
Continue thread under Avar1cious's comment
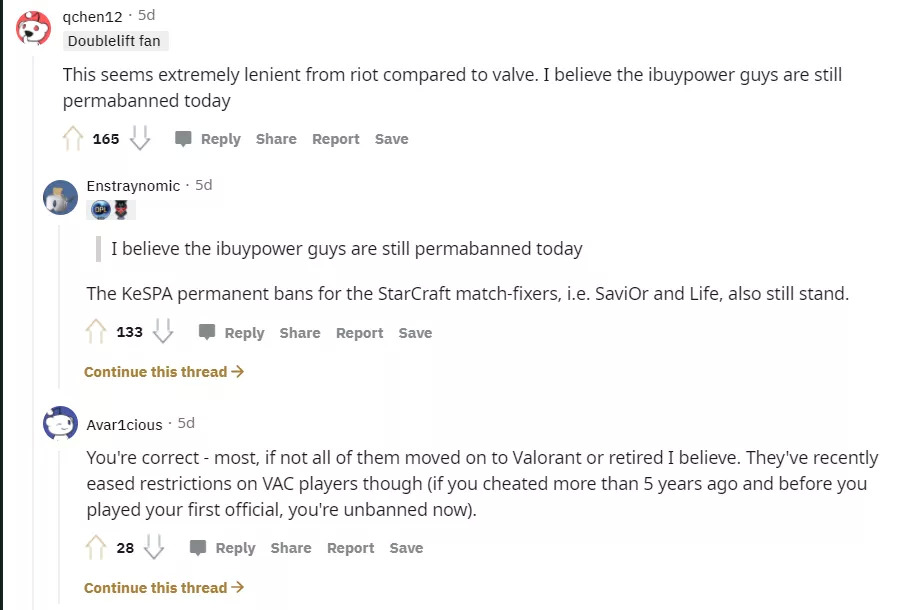coord(164,588)
